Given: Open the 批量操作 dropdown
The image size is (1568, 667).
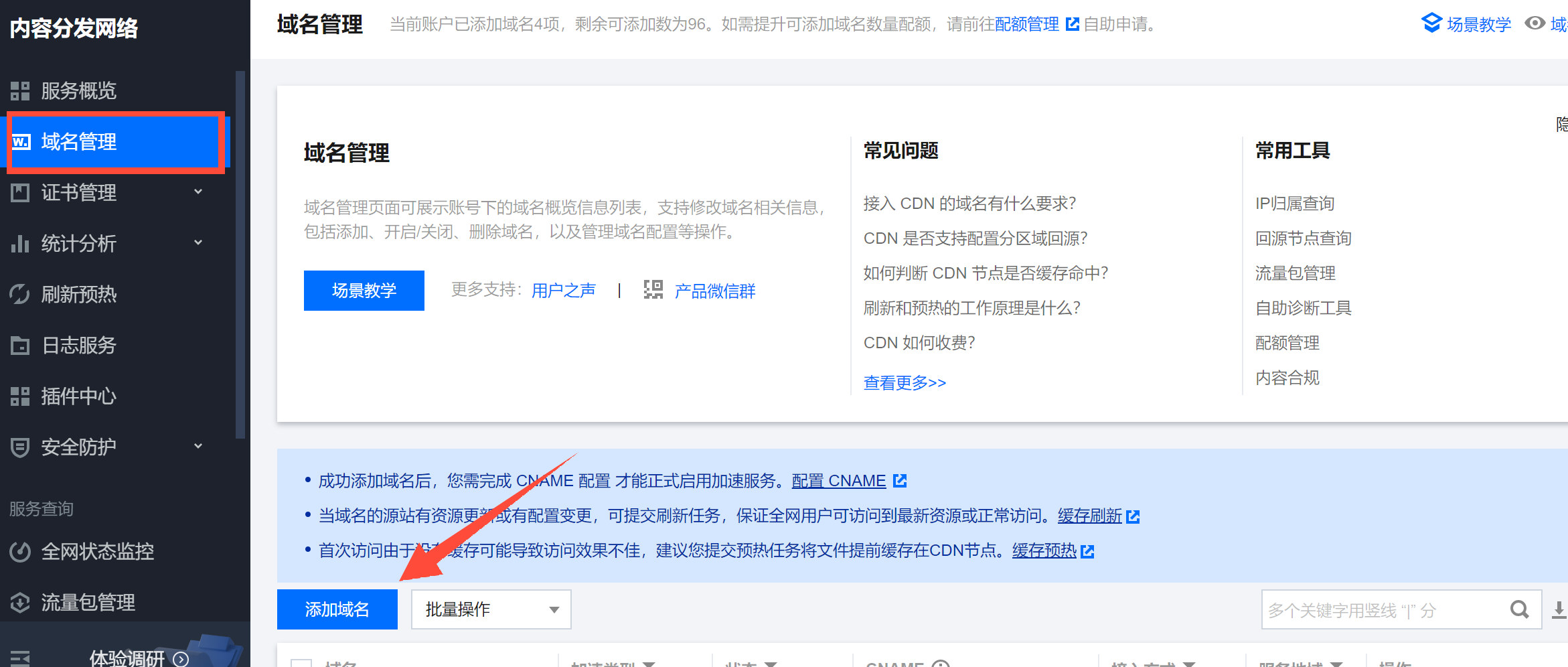Looking at the screenshot, I should coord(491,609).
